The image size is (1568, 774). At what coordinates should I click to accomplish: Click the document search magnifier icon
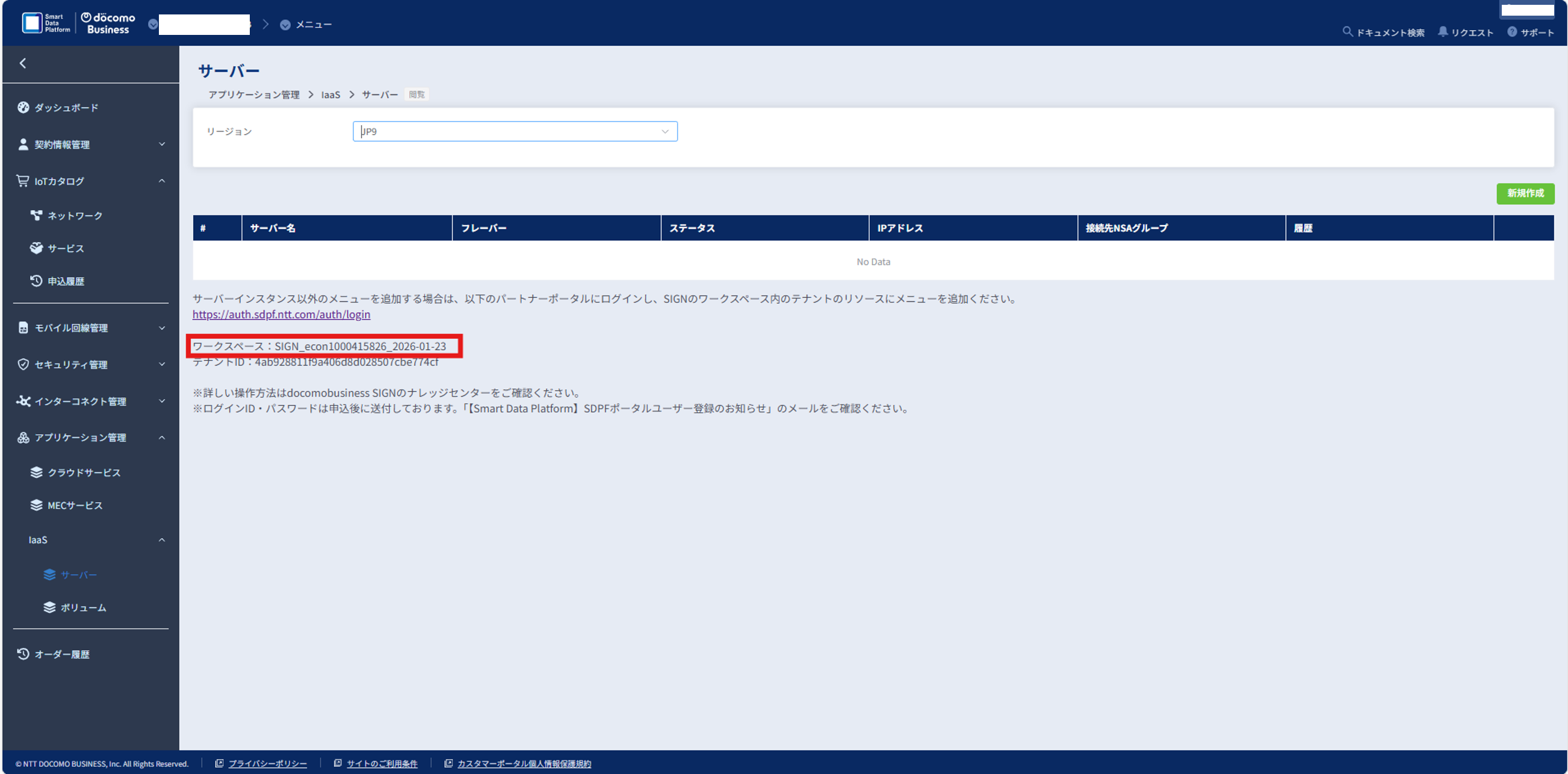click(1347, 32)
